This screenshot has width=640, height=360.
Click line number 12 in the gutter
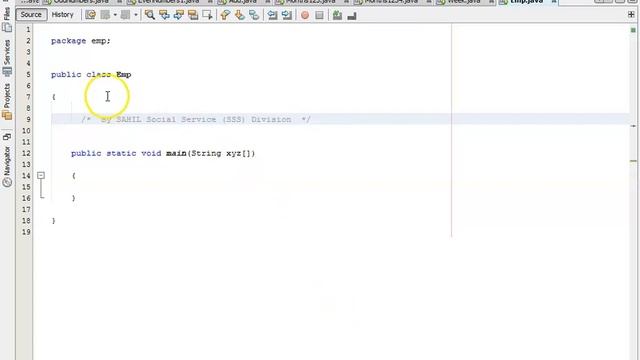(x=26, y=153)
